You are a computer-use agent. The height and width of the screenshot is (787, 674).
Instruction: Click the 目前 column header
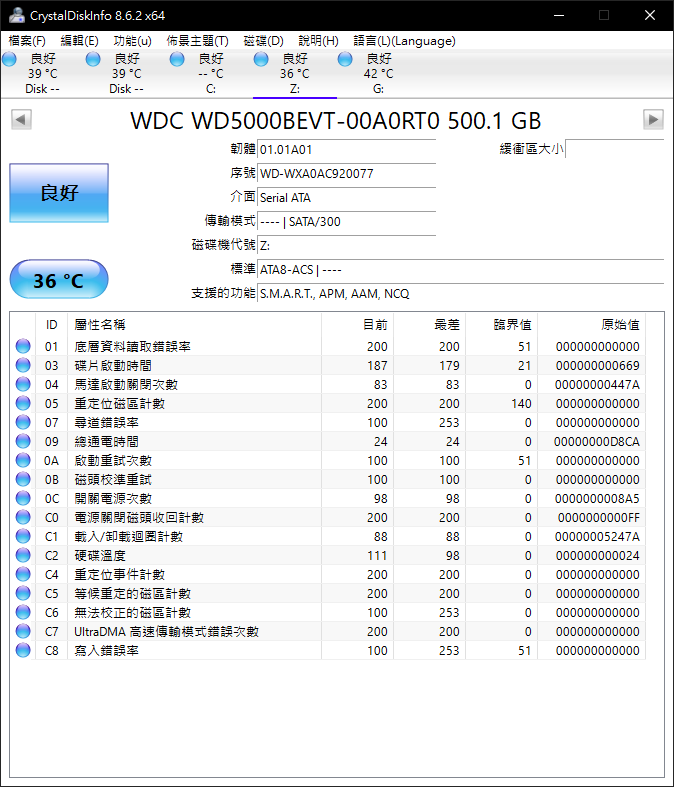click(357, 325)
